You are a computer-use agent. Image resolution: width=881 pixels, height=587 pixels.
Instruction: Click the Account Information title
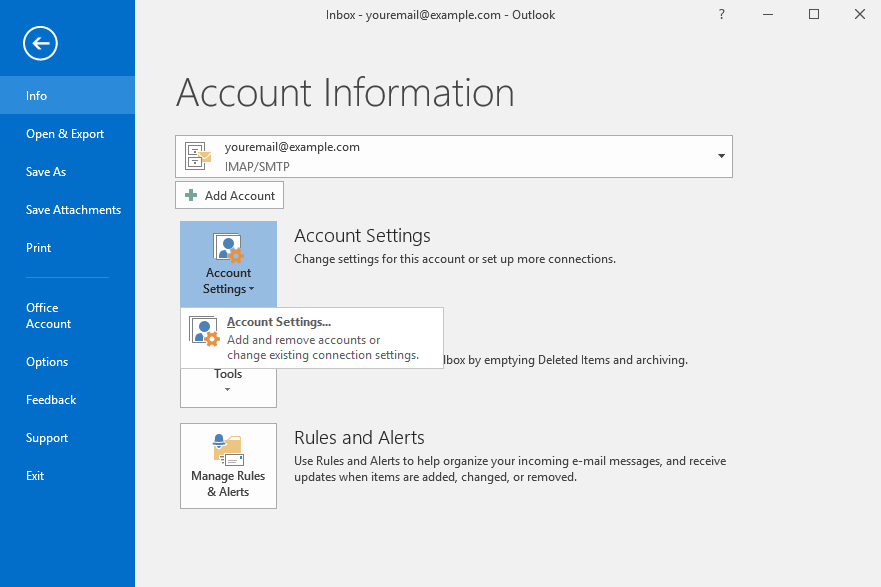[x=345, y=93]
